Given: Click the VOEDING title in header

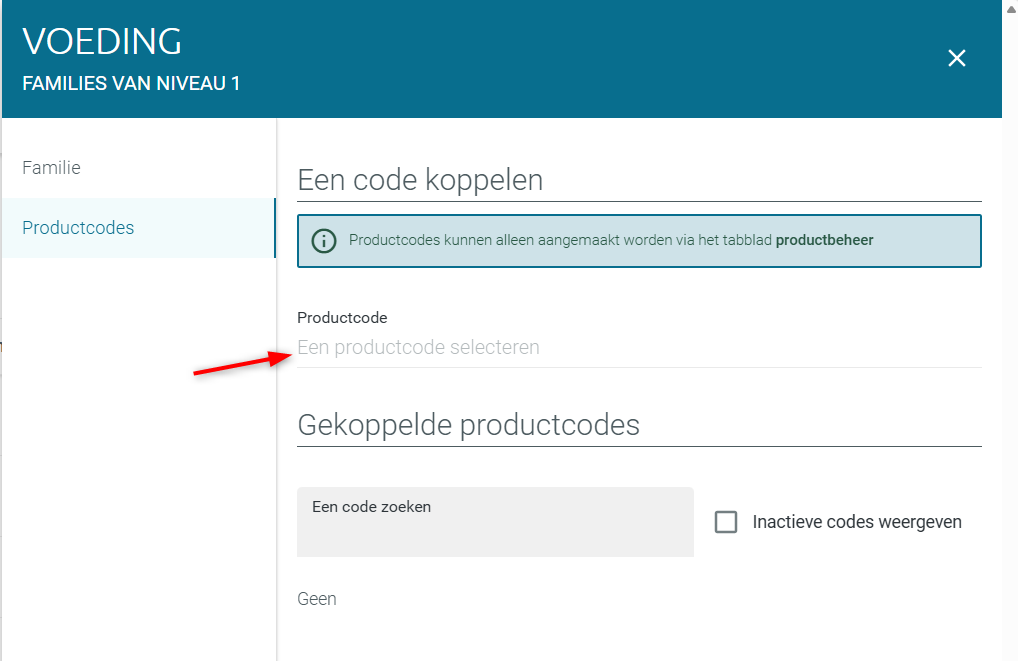Looking at the screenshot, I should pyautogui.click(x=102, y=42).
